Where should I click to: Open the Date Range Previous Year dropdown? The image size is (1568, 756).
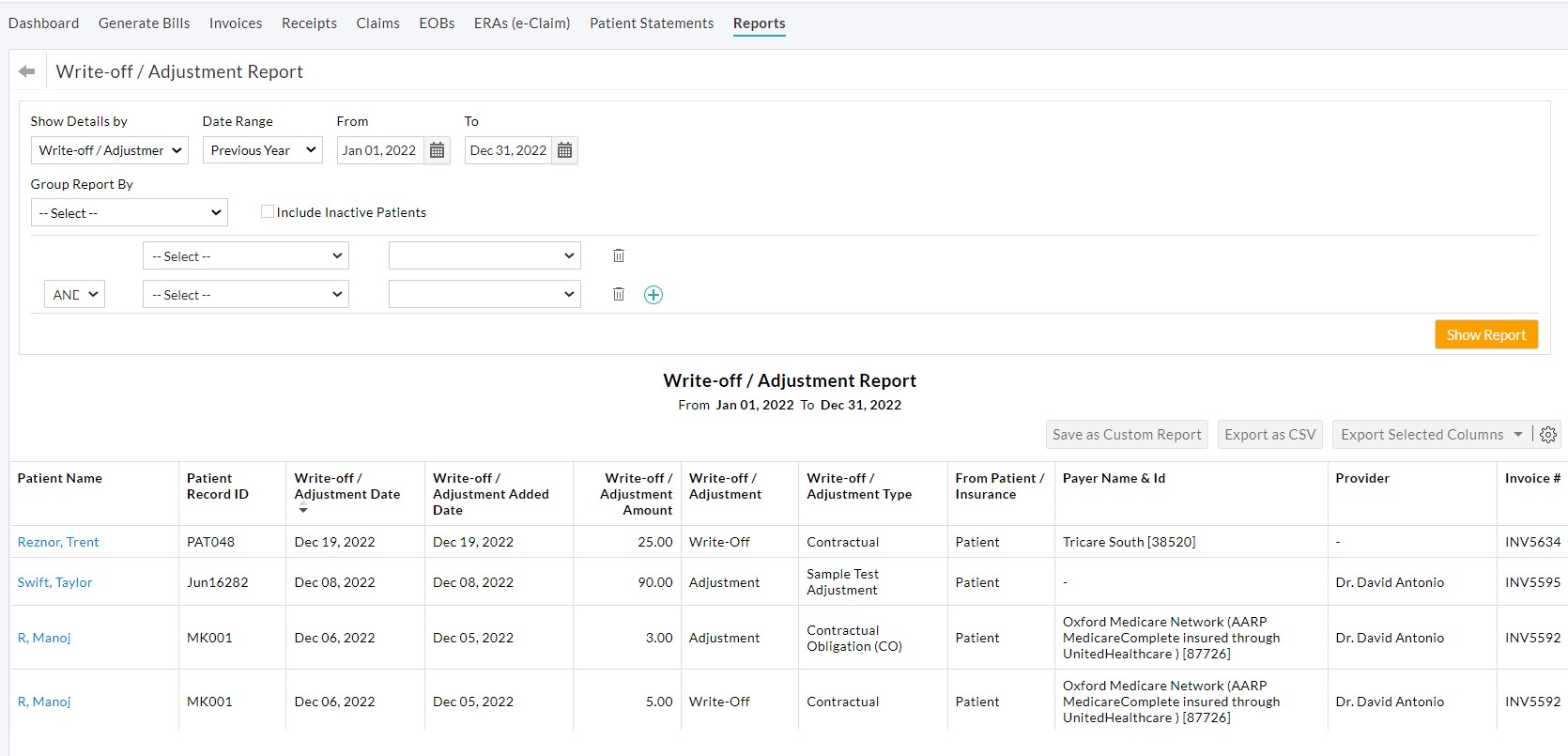click(x=263, y=150)
